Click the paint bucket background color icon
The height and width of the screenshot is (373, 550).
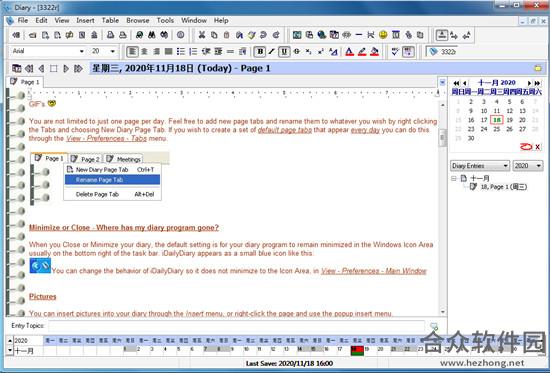coord(375,52)
